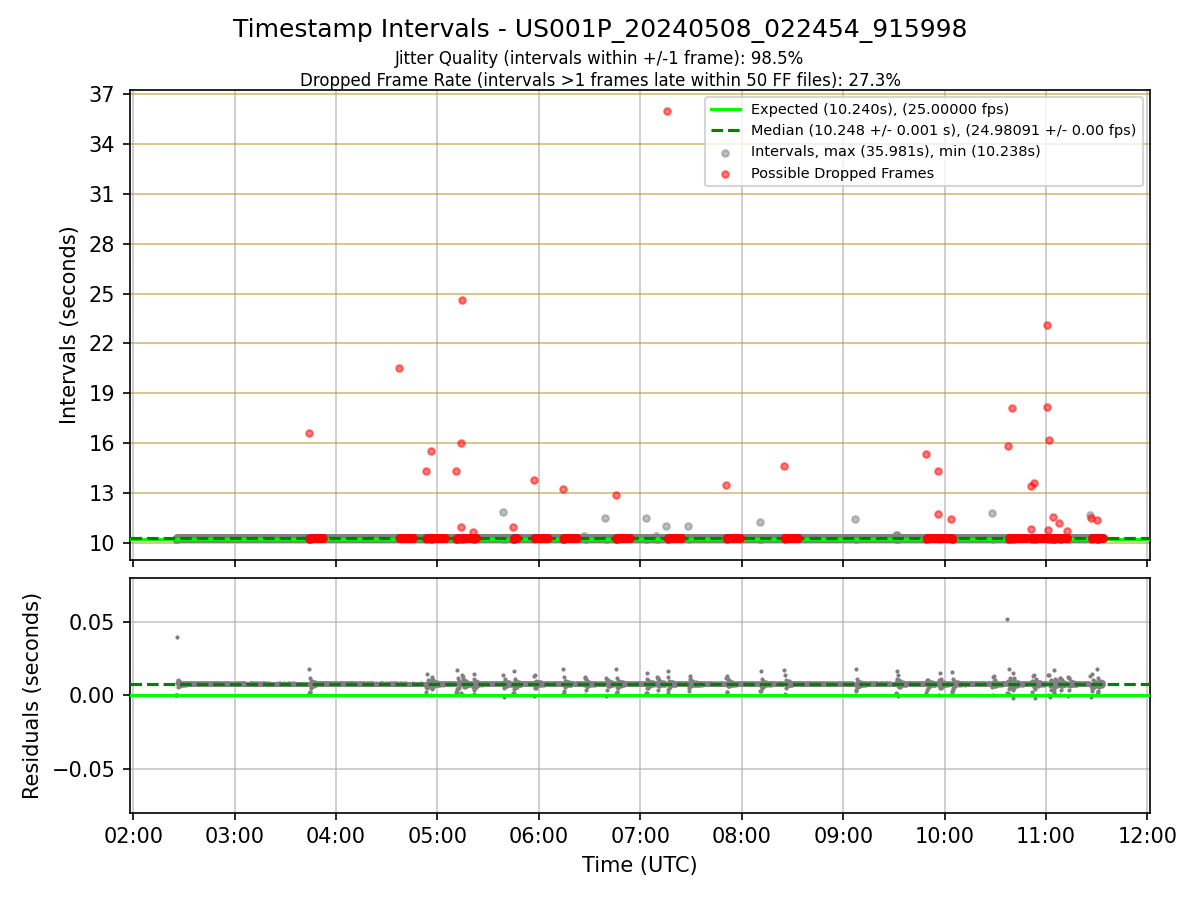Screen dimensions: 1200x900
Task: Select the red point at 13.8 seconds near 05:57
Action: [x=534, y=480]
